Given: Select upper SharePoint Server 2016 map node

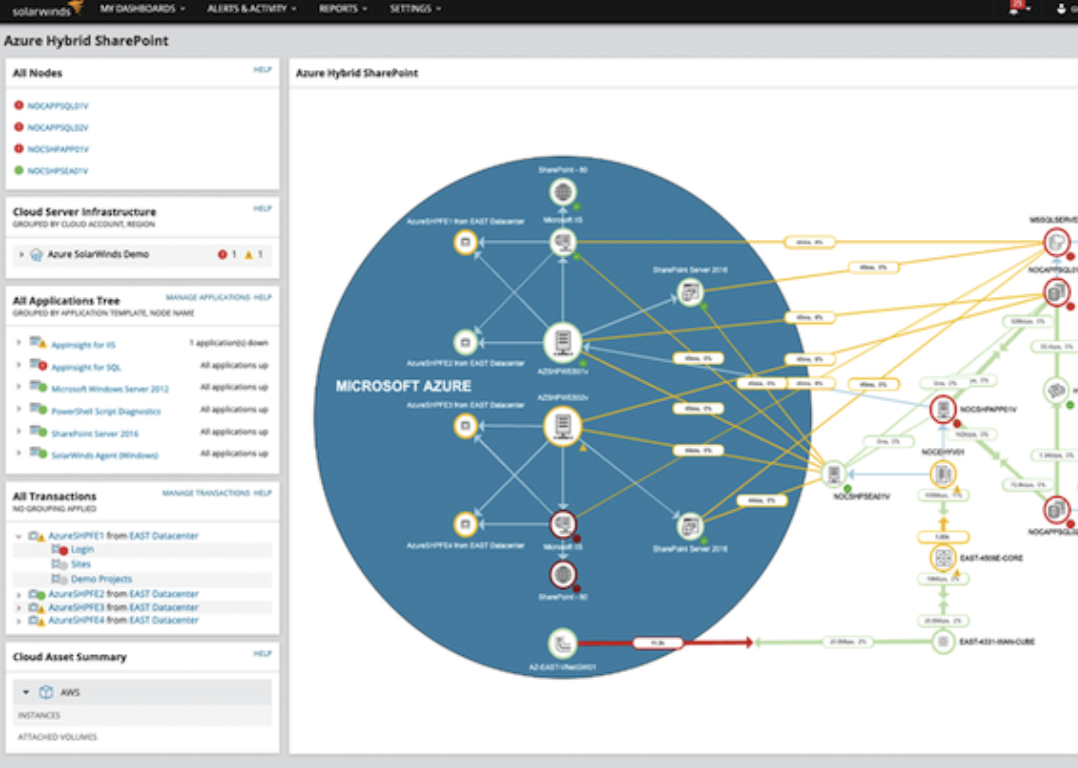Looking at the screenshot, I should coord(690,293).
